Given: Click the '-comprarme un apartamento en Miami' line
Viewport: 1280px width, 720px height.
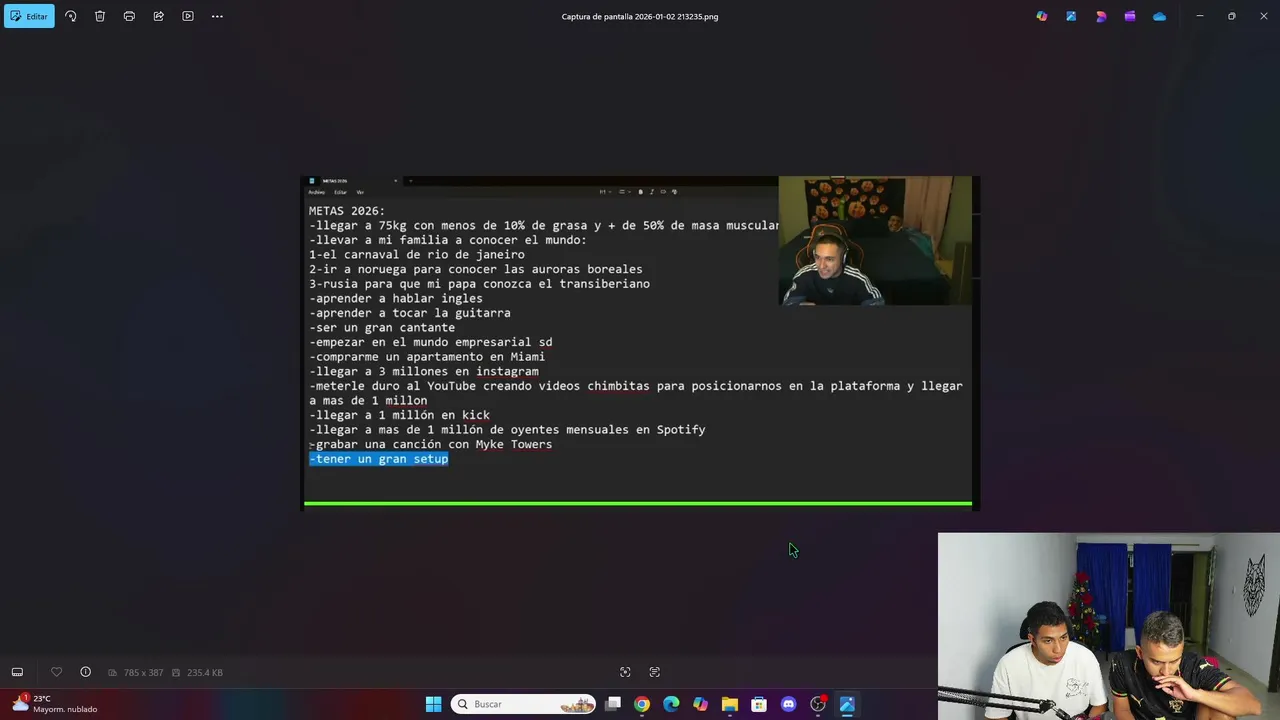Looking at the screenshot, I should coord(427,356).
